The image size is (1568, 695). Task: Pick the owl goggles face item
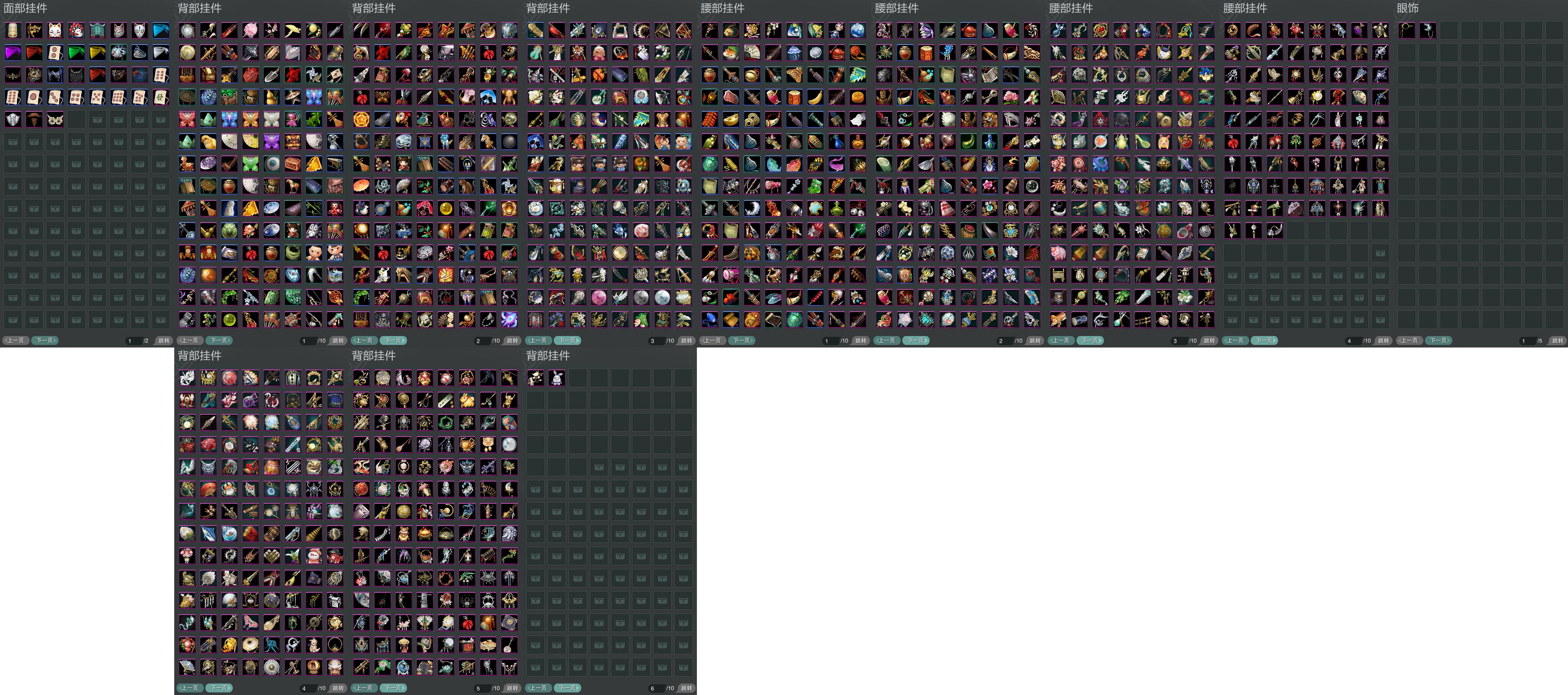55,119
